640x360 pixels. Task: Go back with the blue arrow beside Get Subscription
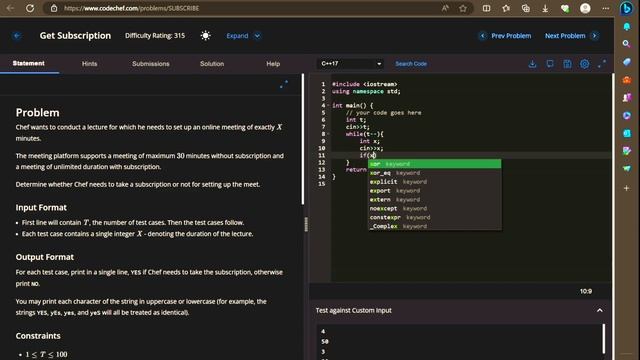[x=17, y=36]
